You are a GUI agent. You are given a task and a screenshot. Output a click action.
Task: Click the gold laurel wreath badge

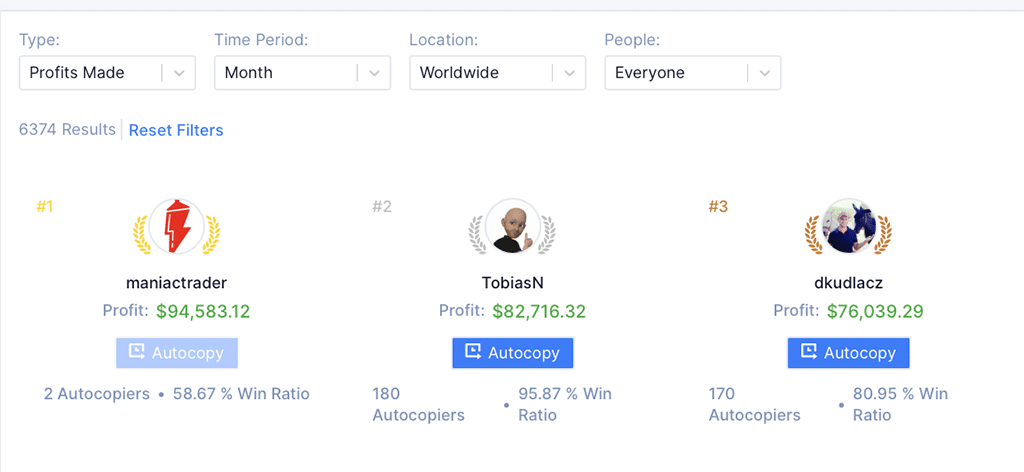click(x=176, y=234)
